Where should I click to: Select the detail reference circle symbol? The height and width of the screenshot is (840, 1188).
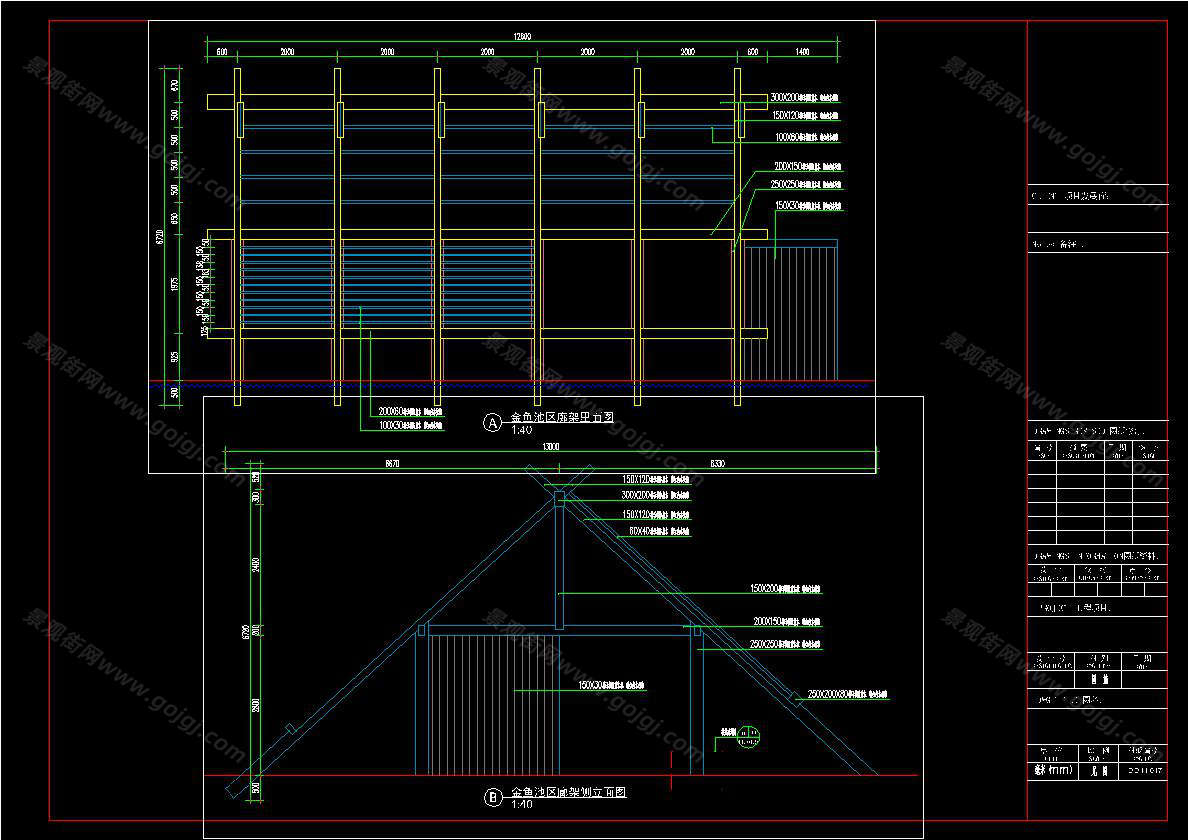click(747, 737)
